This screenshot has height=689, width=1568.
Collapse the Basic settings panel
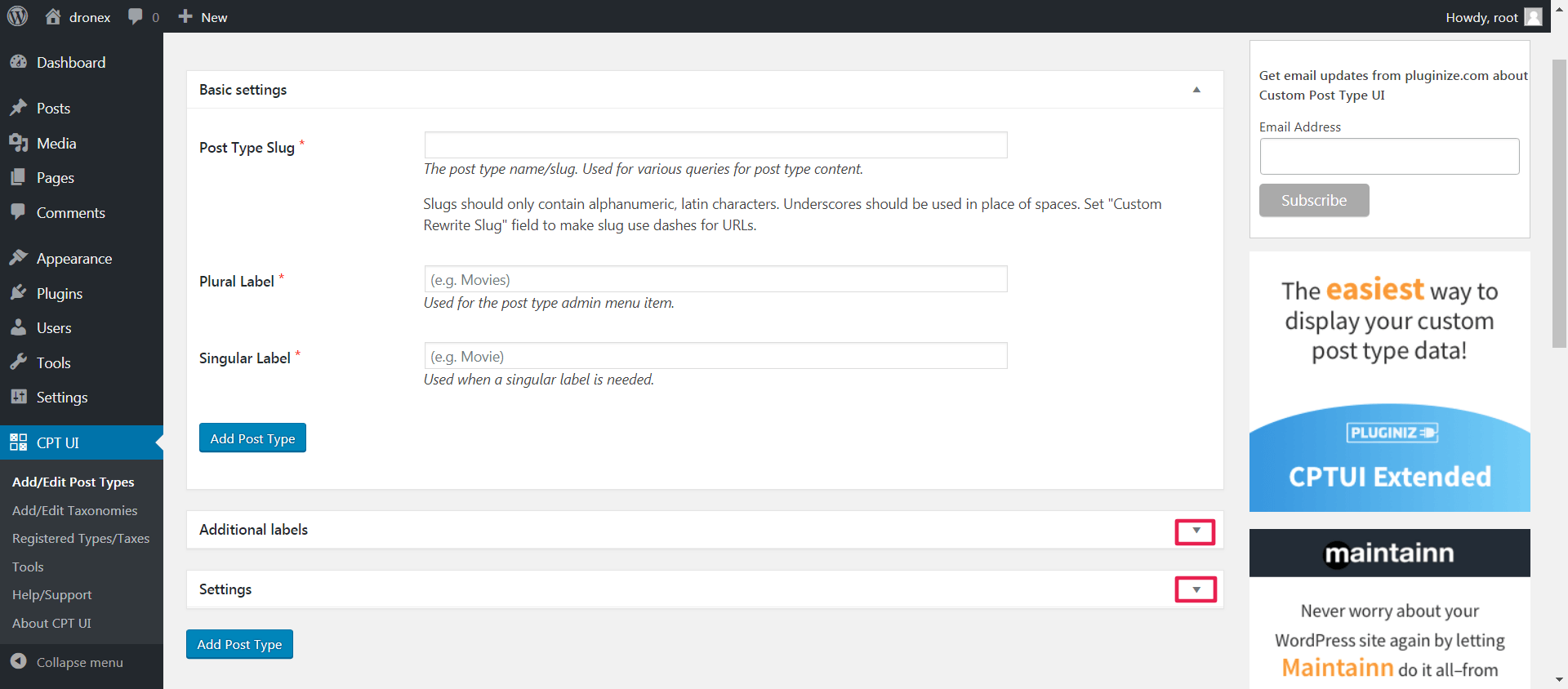tap(1196, 90)
